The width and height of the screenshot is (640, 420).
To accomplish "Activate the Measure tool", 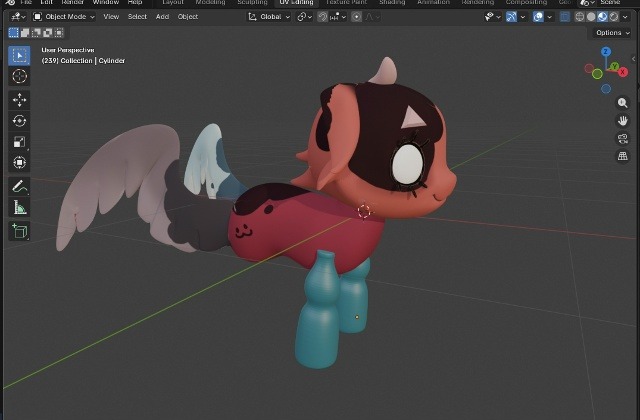I will point(19,208).
